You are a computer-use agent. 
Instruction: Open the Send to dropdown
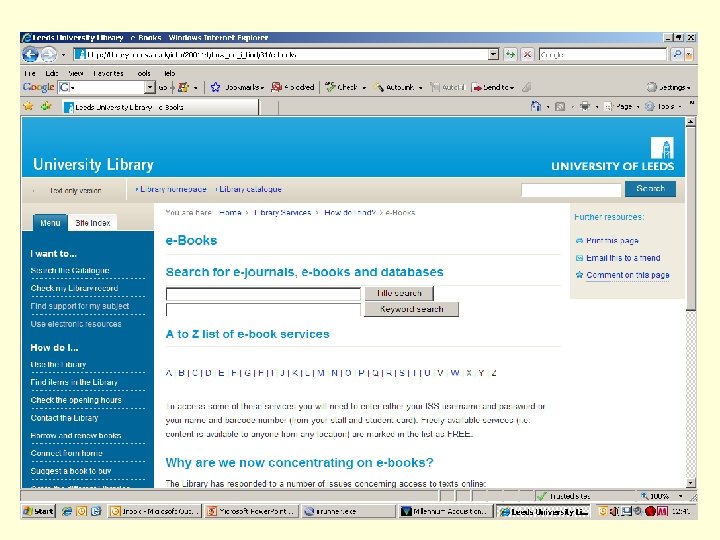(x=494, y=87)
